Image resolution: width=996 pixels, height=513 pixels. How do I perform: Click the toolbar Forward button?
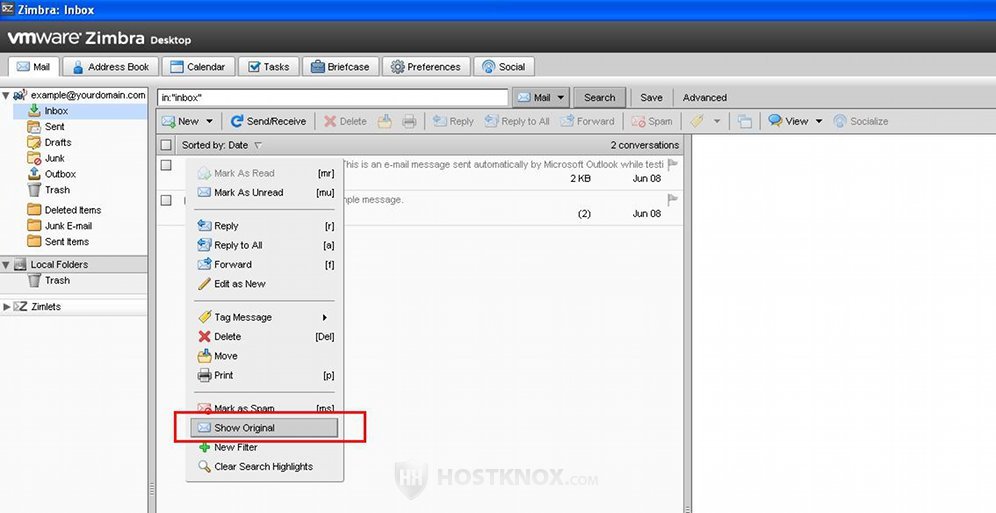pos(587,121)
